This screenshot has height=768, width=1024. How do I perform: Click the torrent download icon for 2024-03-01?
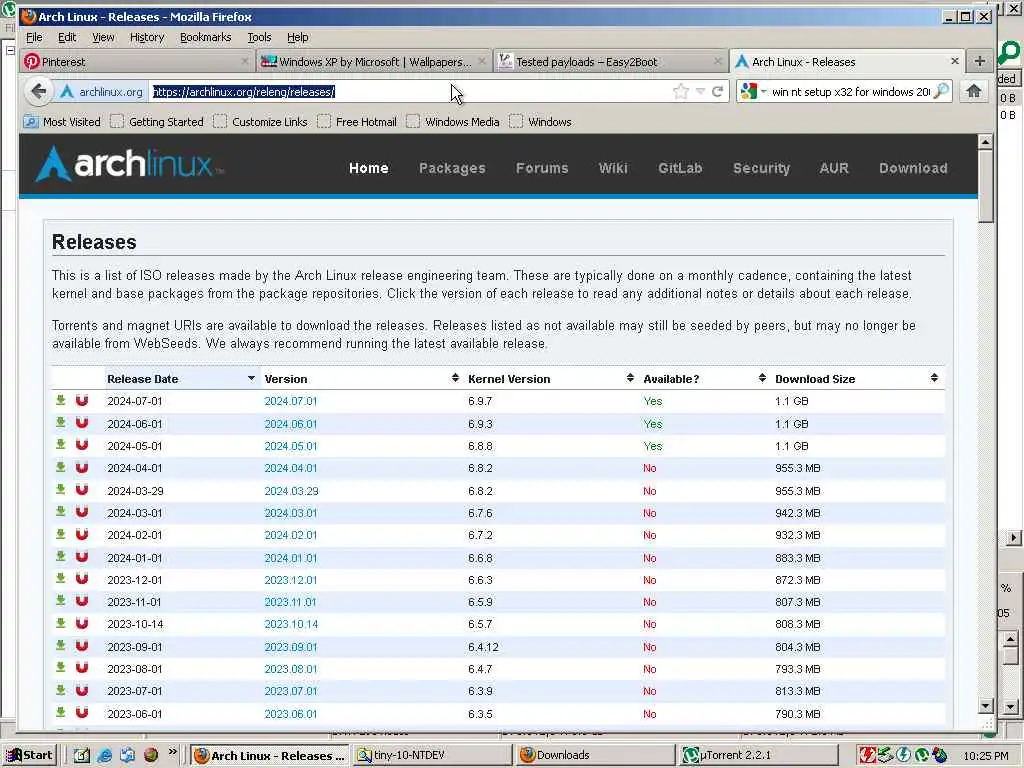61,512
